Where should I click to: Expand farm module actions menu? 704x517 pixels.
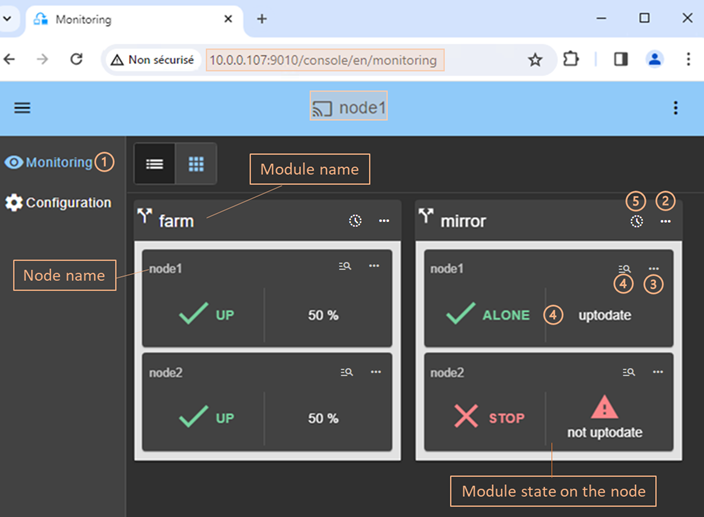[384, 221]
